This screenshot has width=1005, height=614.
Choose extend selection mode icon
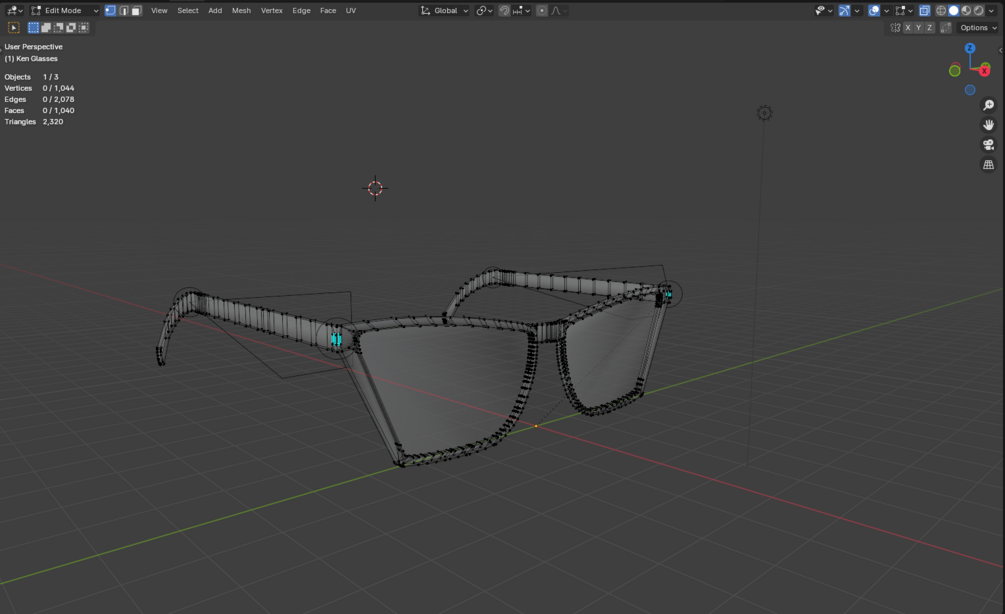(x=46, y=28)
